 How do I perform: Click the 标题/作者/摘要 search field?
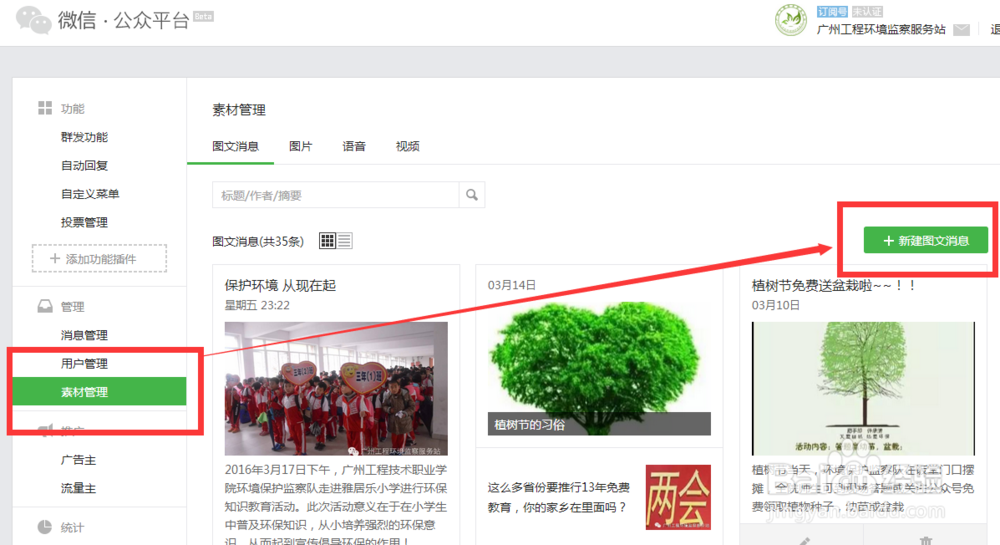coord(335,194)
